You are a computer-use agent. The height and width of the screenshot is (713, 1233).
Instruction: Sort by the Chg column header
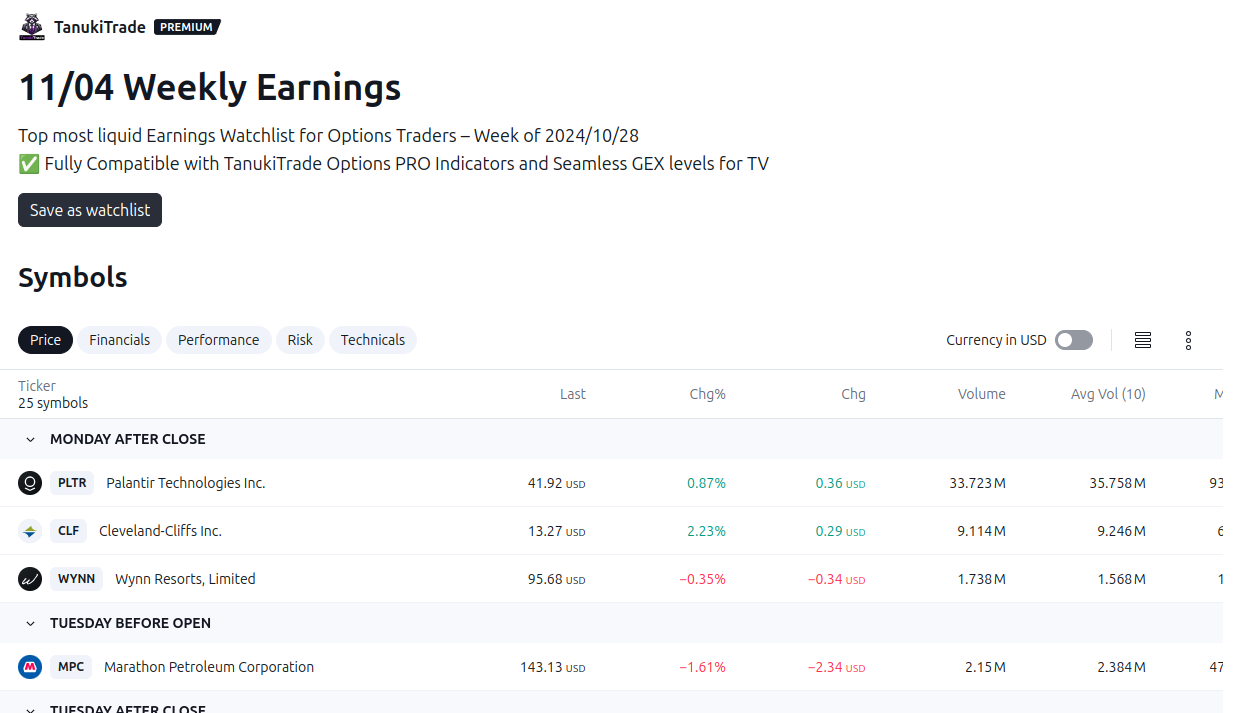point(853,394)
